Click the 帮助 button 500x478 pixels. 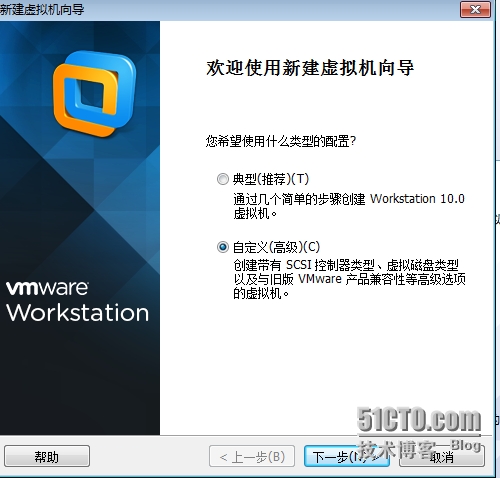click(47, 456)
